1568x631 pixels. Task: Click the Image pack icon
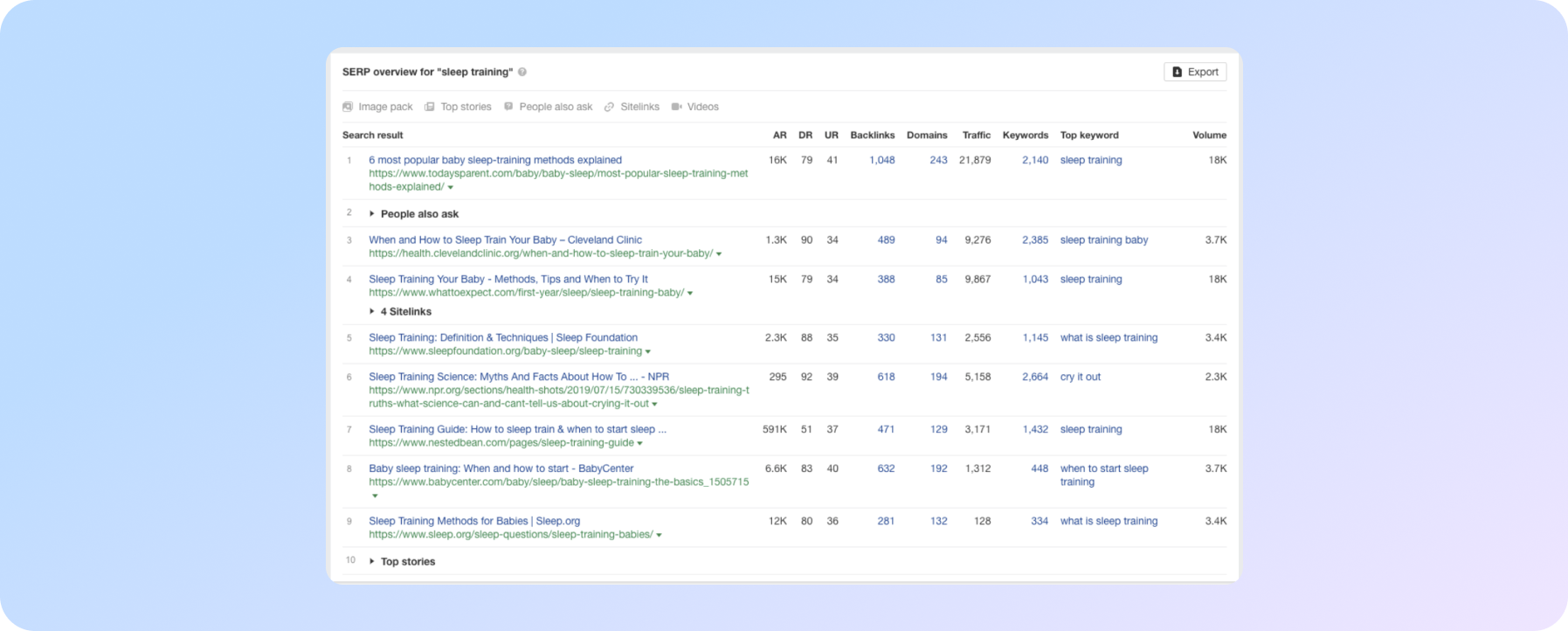point(348,107)
